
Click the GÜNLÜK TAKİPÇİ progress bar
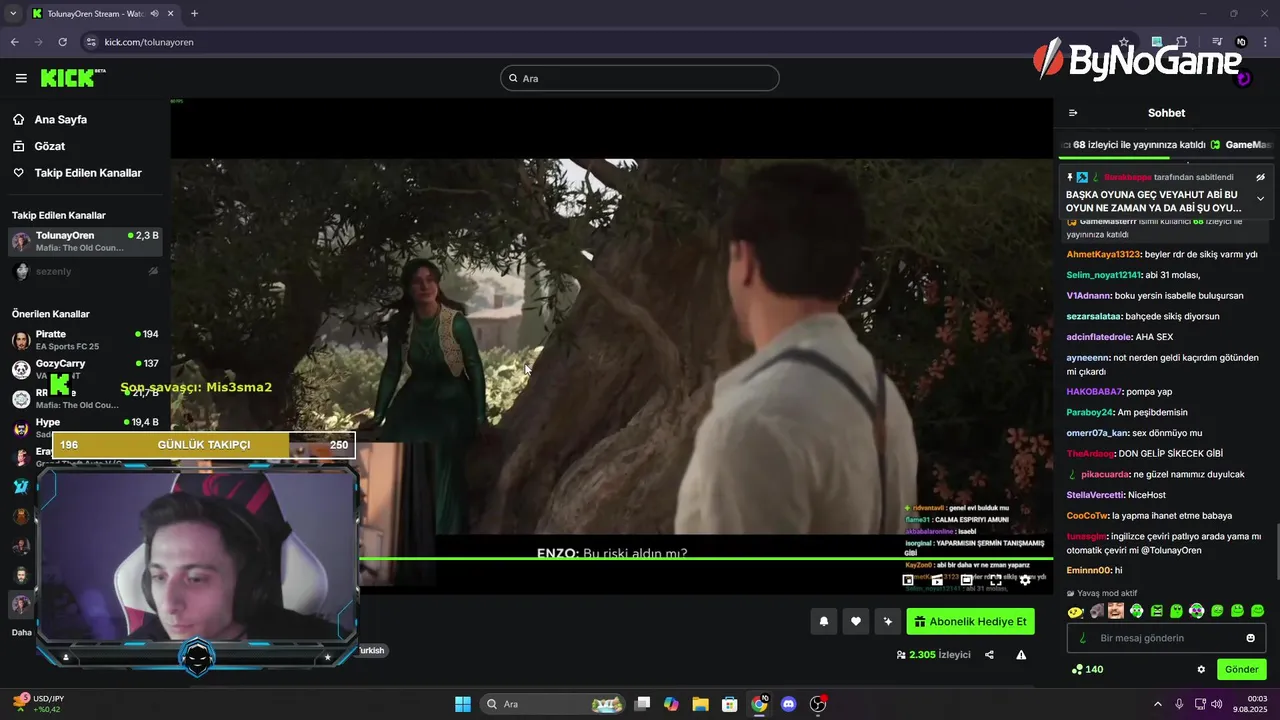click(x=204, y=445)
